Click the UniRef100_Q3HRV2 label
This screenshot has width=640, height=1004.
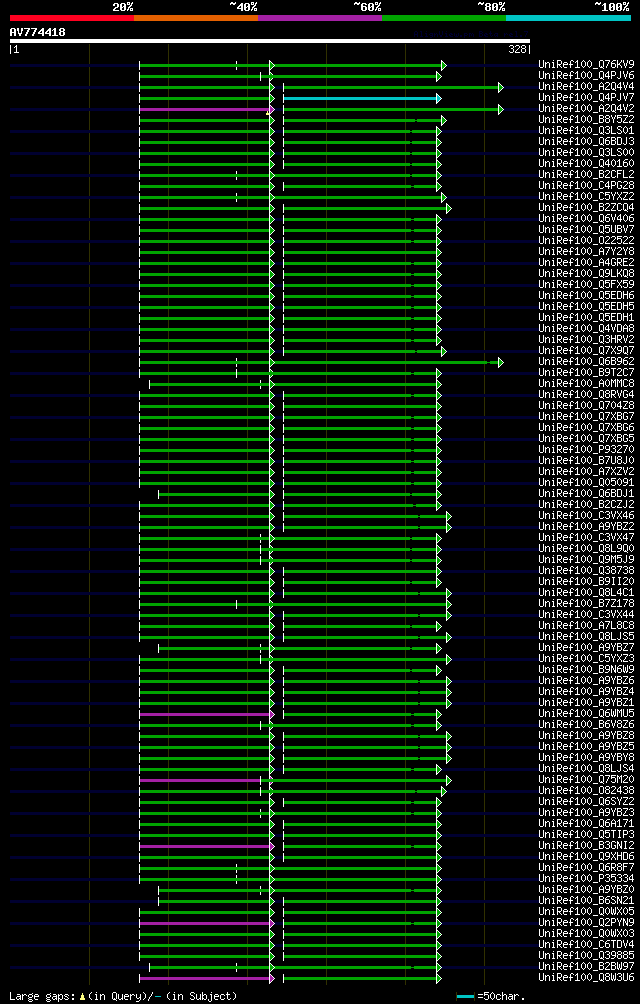tap(586, 339)
